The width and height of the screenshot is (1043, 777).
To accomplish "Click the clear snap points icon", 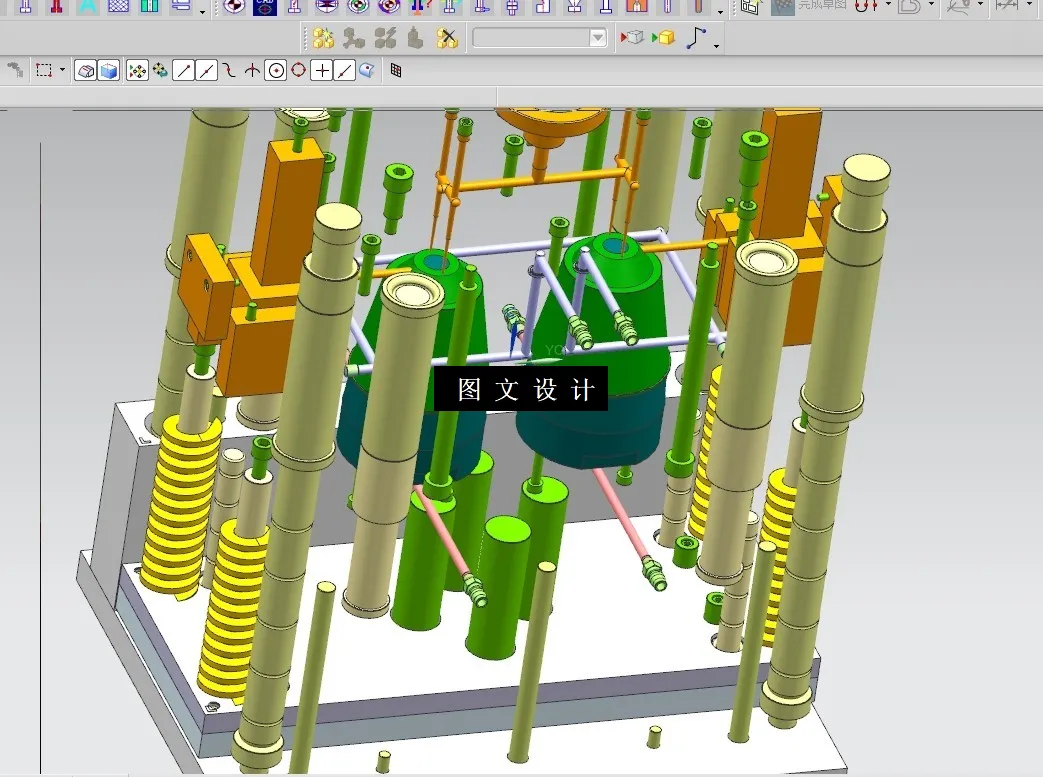I will click(160, 70).
